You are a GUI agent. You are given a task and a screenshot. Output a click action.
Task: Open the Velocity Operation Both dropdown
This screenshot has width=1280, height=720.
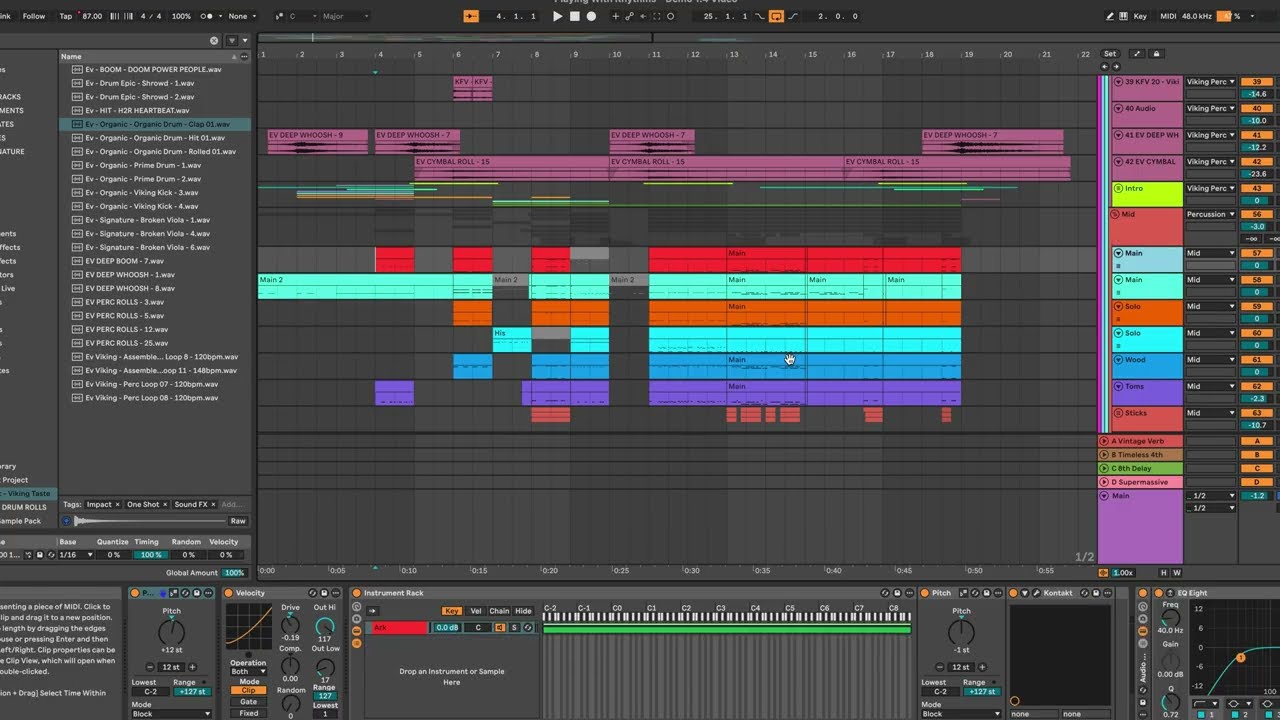click(248, 672)
